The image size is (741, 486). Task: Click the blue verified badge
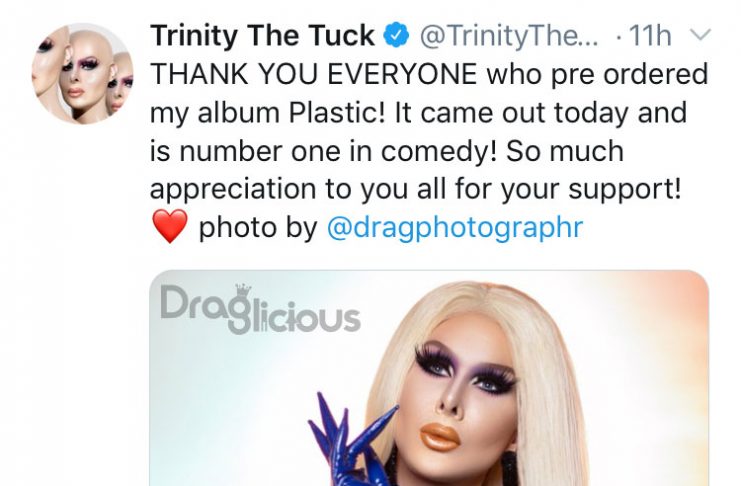pos(396,35)
